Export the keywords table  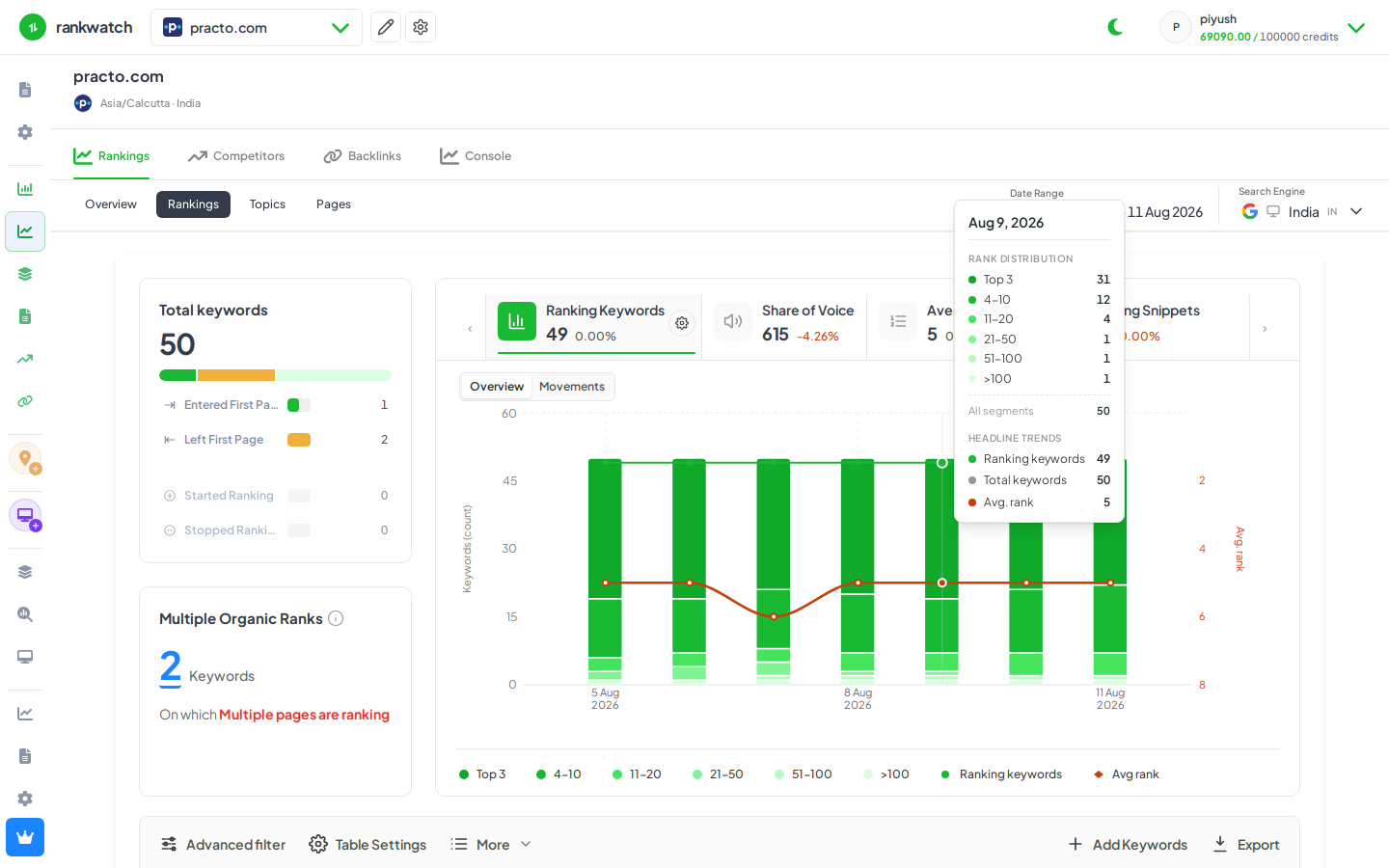pos(1246,845)
